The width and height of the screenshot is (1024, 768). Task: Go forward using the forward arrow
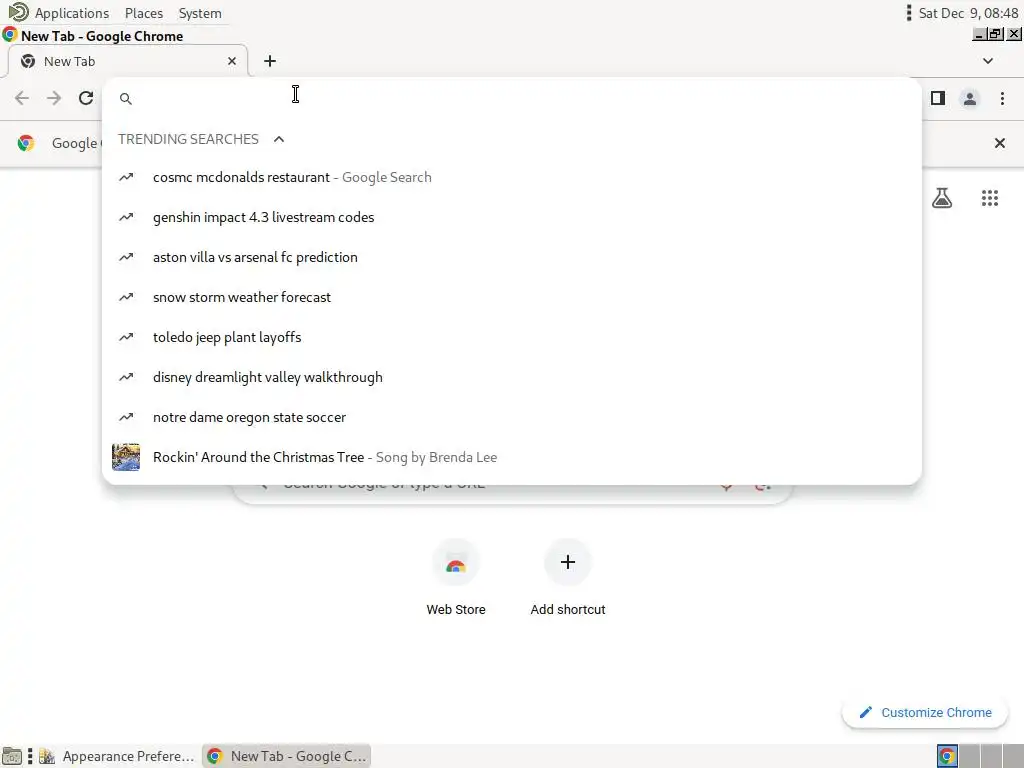[x=54, y=99]
